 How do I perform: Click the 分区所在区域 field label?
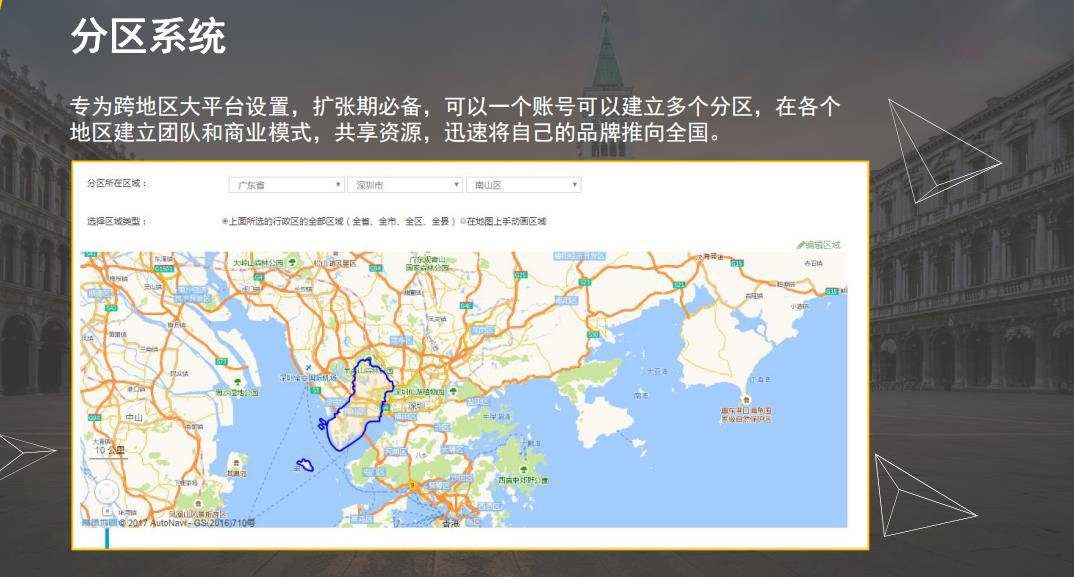117,183
